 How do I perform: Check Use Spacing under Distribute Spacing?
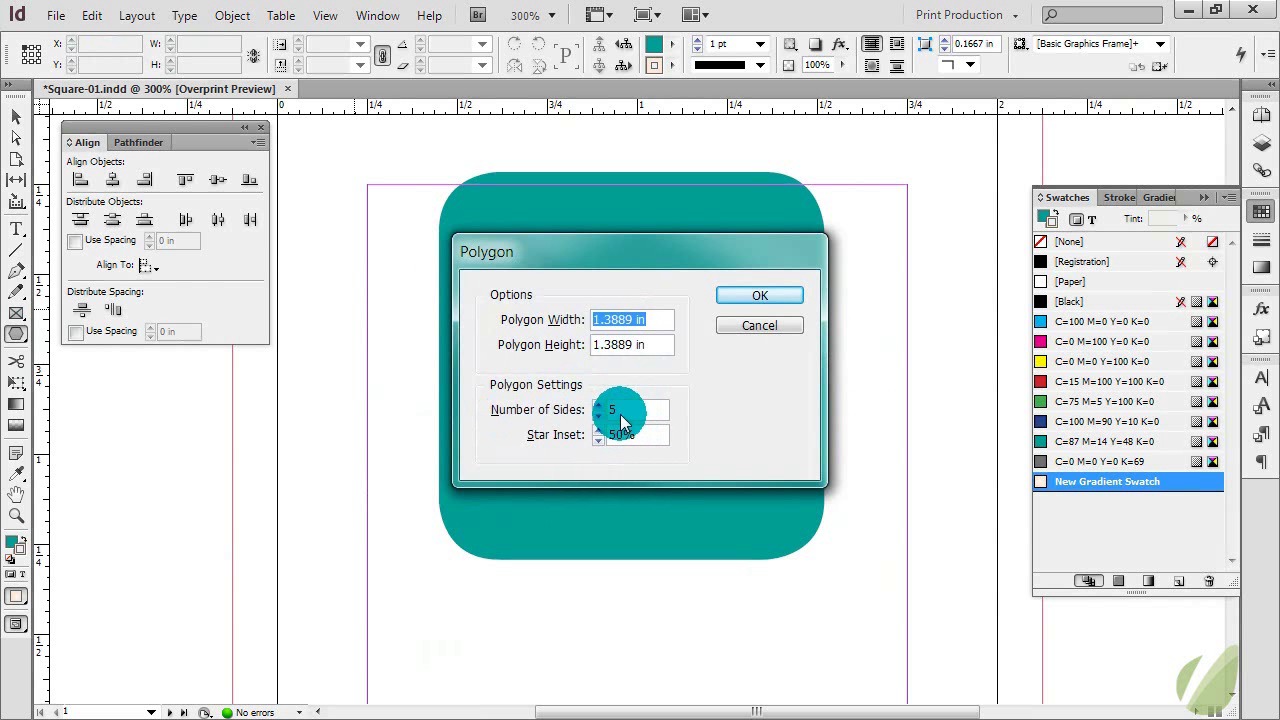76,332
